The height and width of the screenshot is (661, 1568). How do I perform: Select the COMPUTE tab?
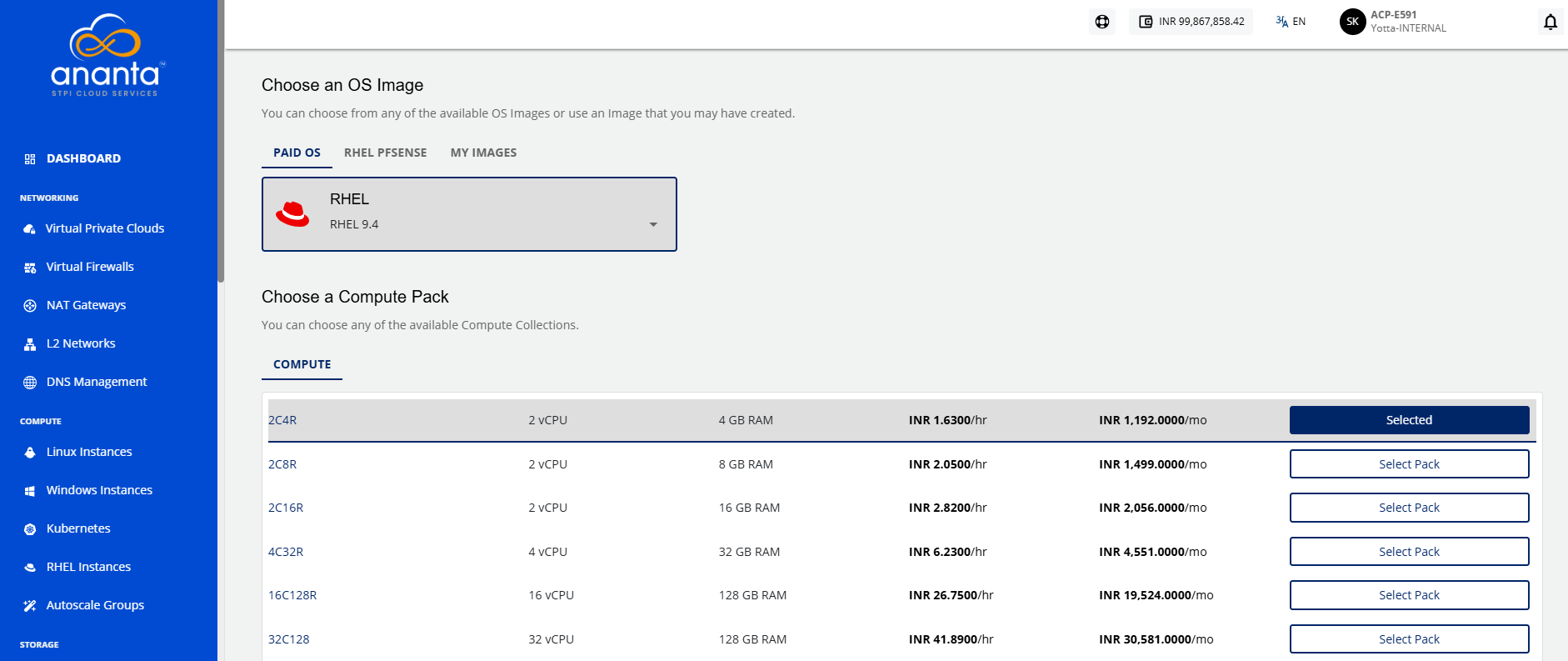[x=302, y=365]
